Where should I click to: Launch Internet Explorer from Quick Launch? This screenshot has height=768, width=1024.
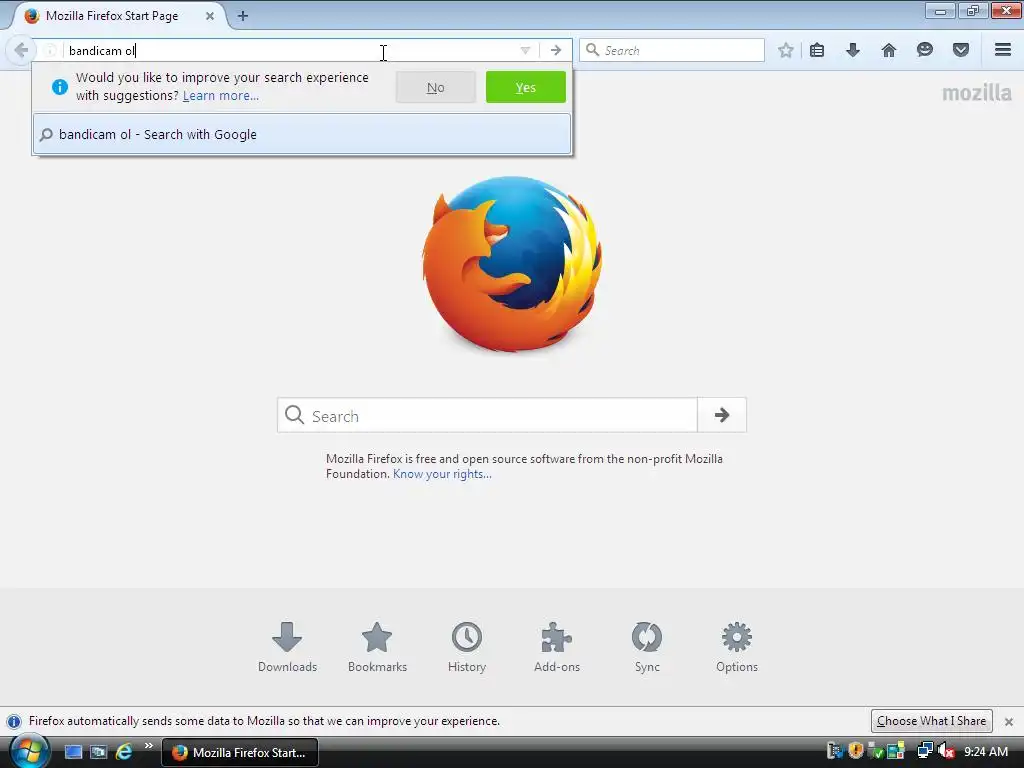coord(123,752)
